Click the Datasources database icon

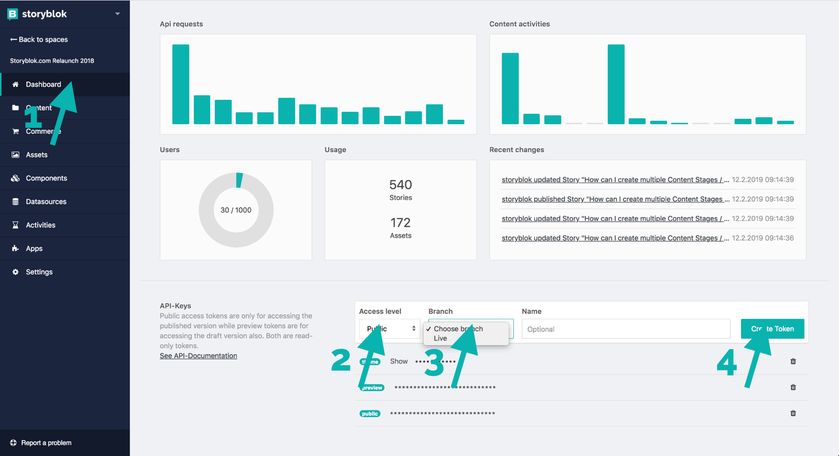pyautogui.click(x=15, y=201)
